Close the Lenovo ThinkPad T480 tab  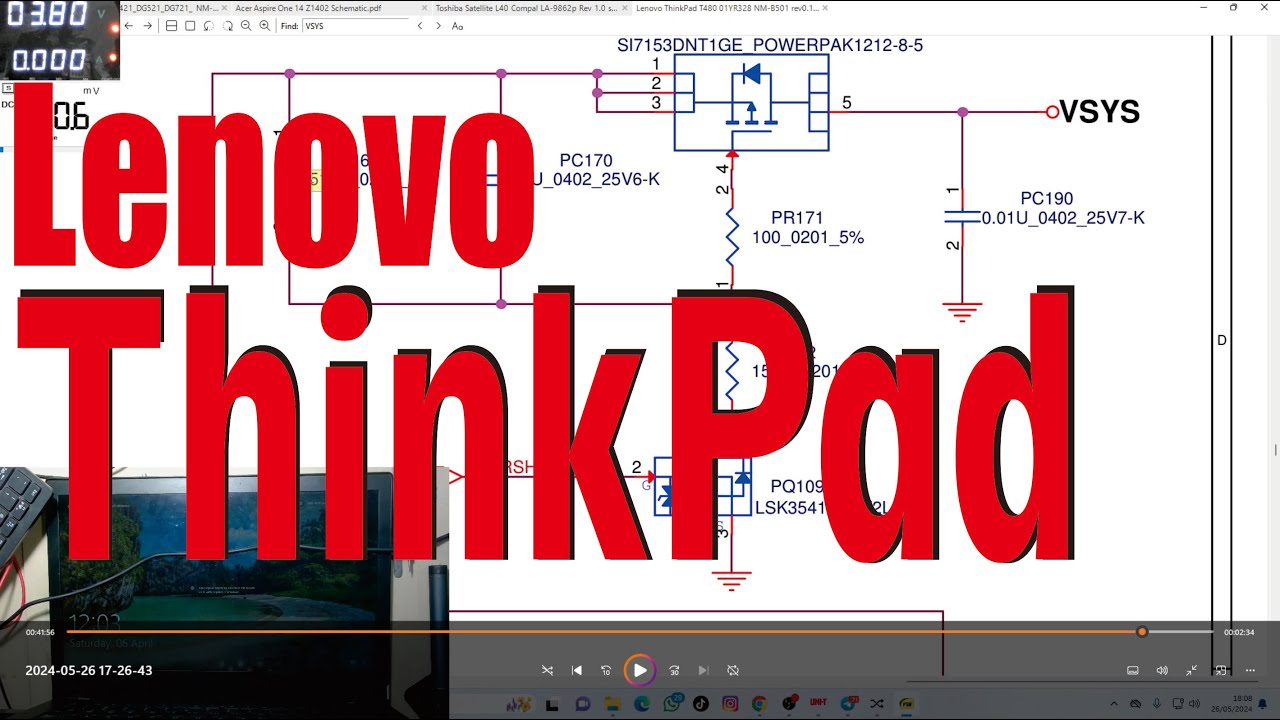pos(824,8)
